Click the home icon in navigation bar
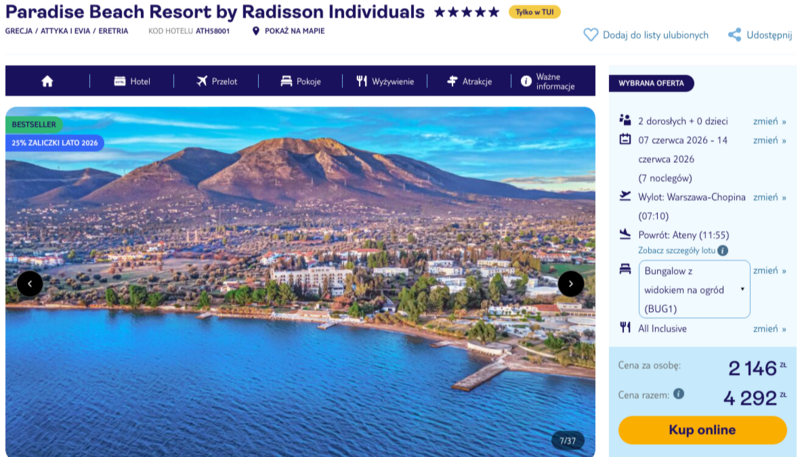Viewport: 800px width, 457px height. [x=47, y=81]
